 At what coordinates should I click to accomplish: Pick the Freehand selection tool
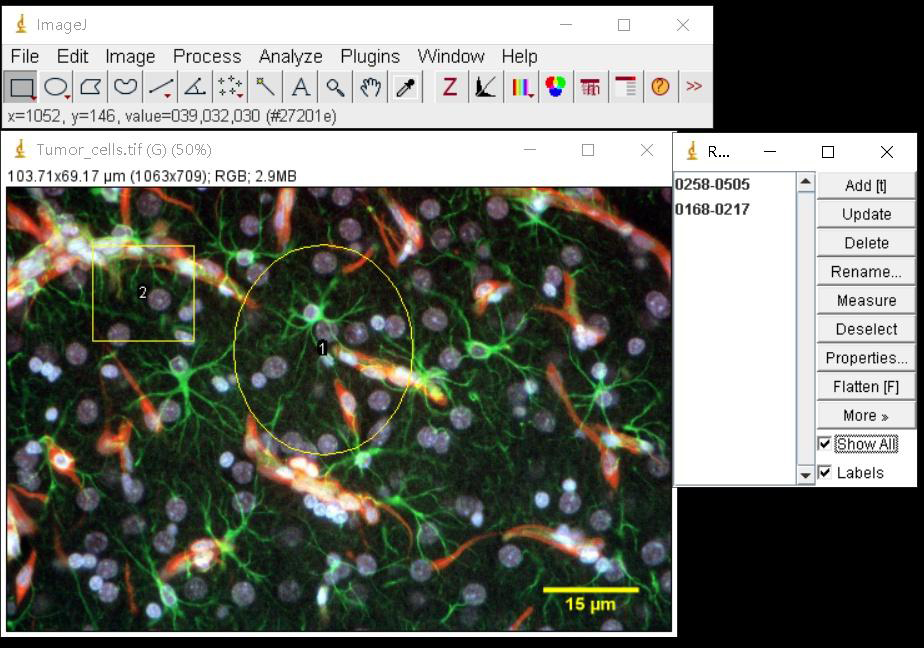coord(125,88)
